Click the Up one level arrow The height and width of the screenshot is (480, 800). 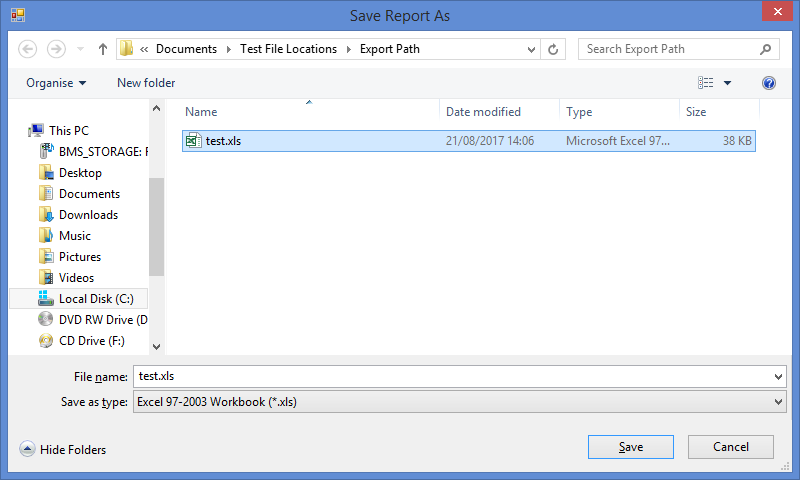(x=102, y=49)
